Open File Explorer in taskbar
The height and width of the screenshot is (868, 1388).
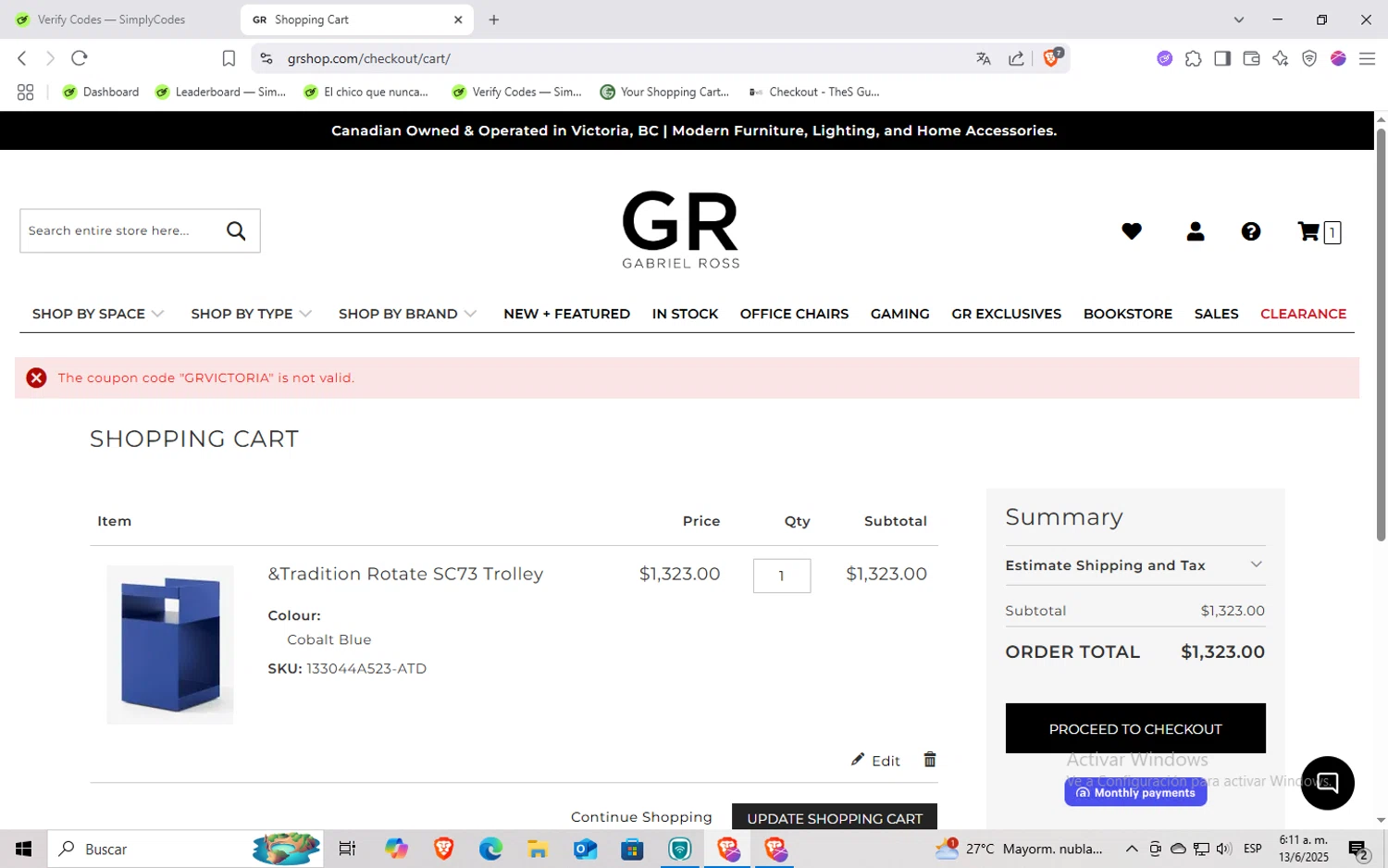(x=538, y=849)
